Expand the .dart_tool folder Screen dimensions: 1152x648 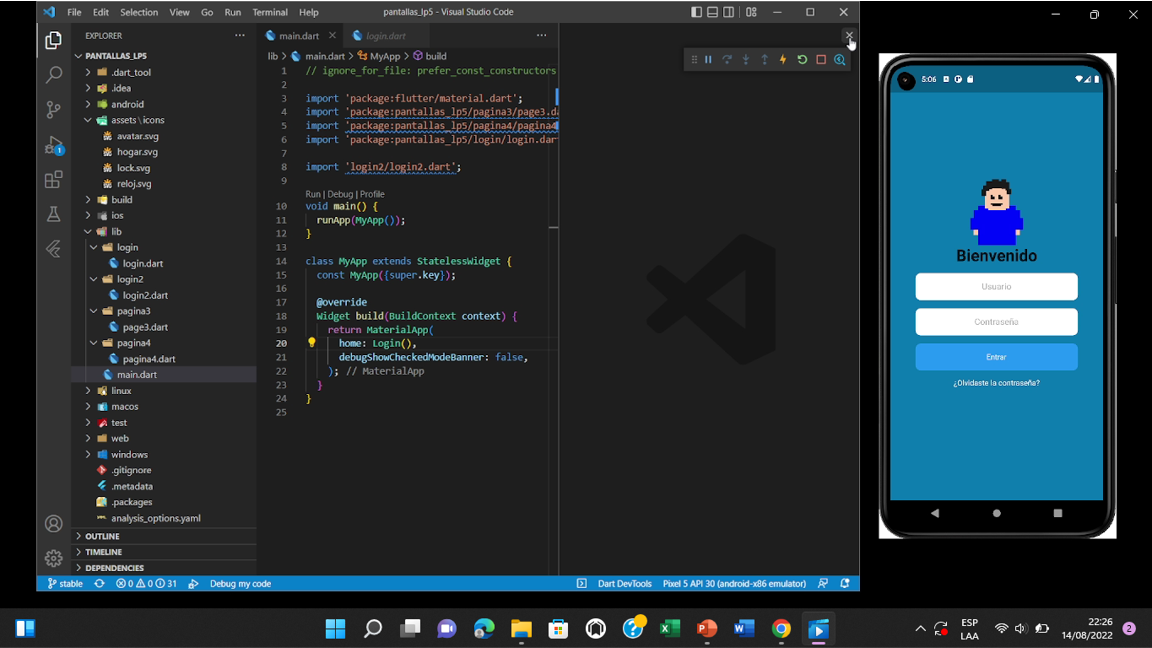[88, 72]
